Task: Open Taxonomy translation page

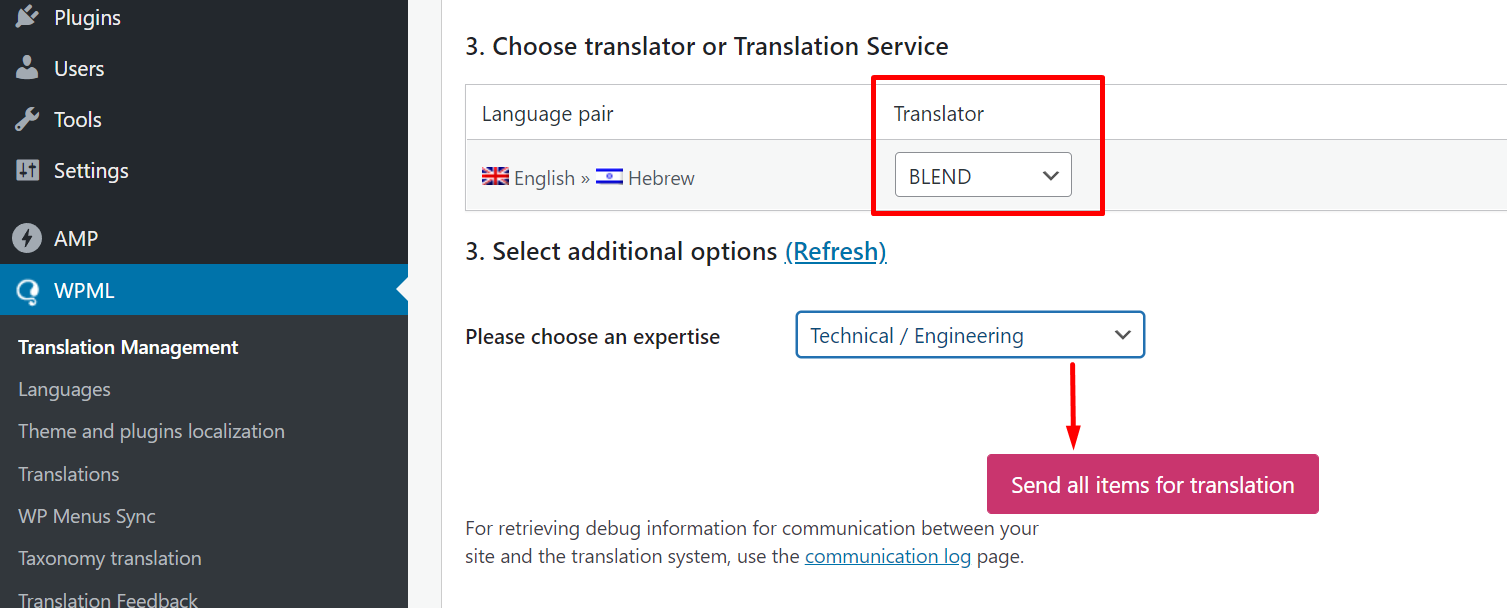Action: (110, 558)
